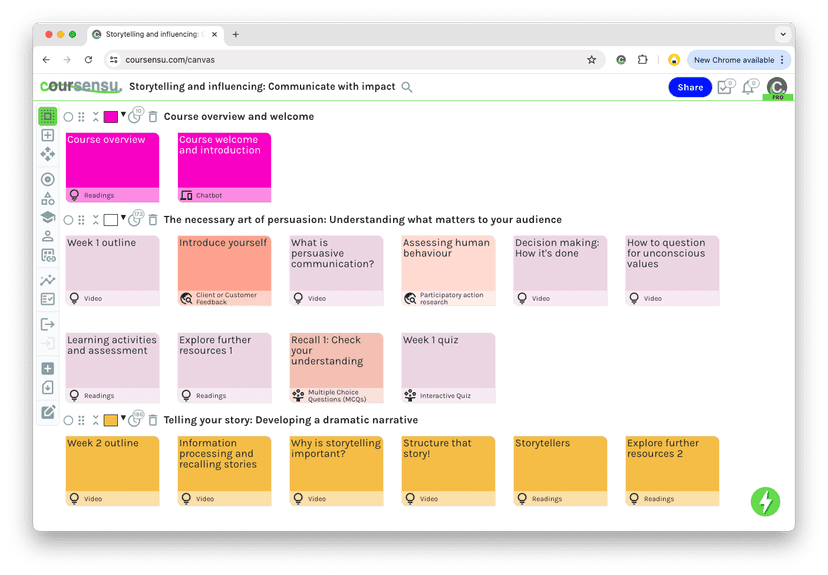The image size is (828, 575).
Task: Click the add-card plus square sidebar icon
Action: point(48,135)
